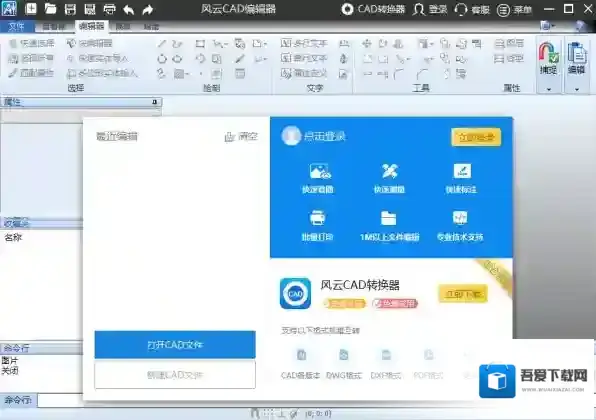Click the help icon at ribbon top right

(580, 26)
